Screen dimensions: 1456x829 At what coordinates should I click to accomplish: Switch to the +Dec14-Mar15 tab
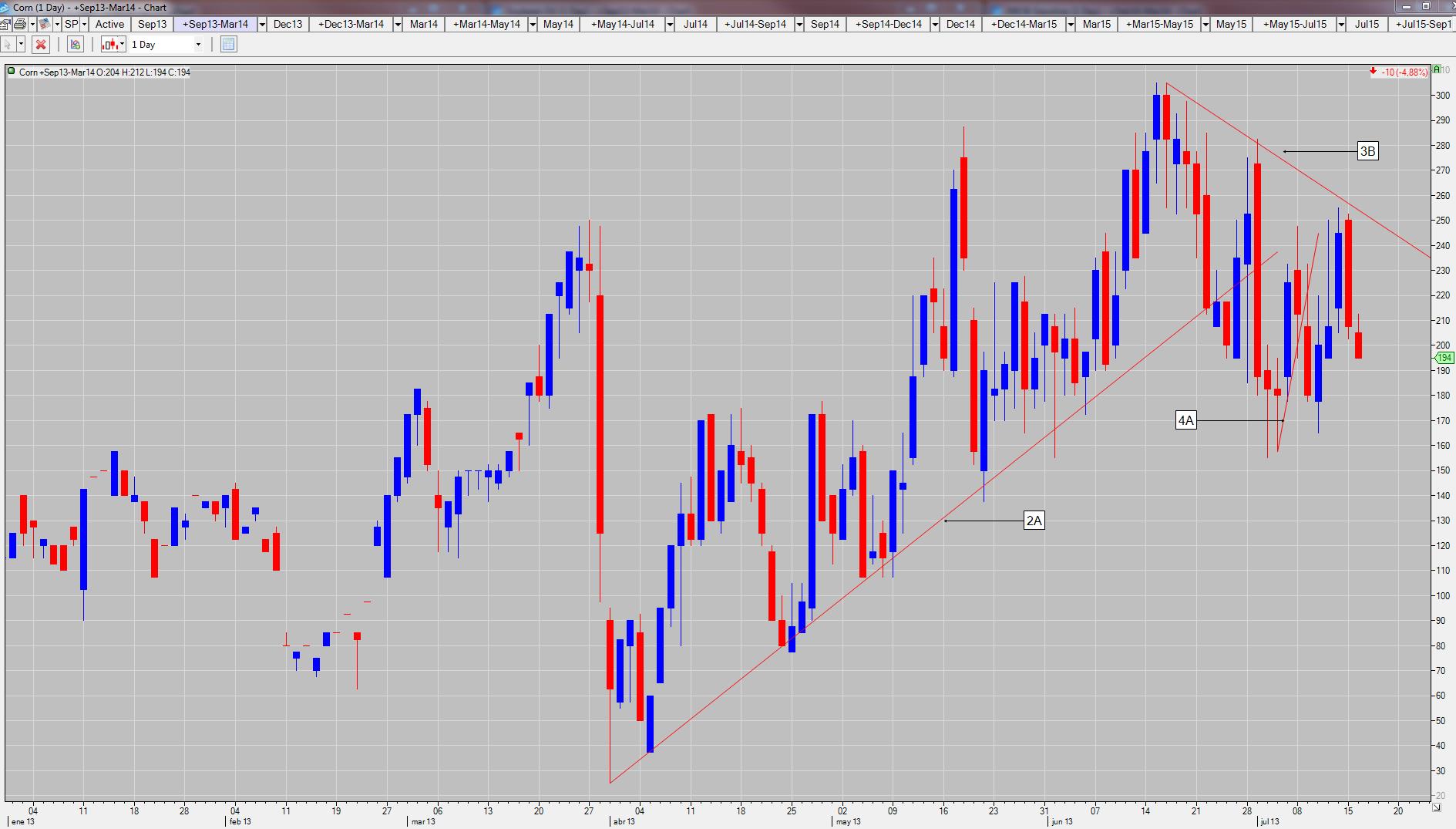click(1024, 24)
